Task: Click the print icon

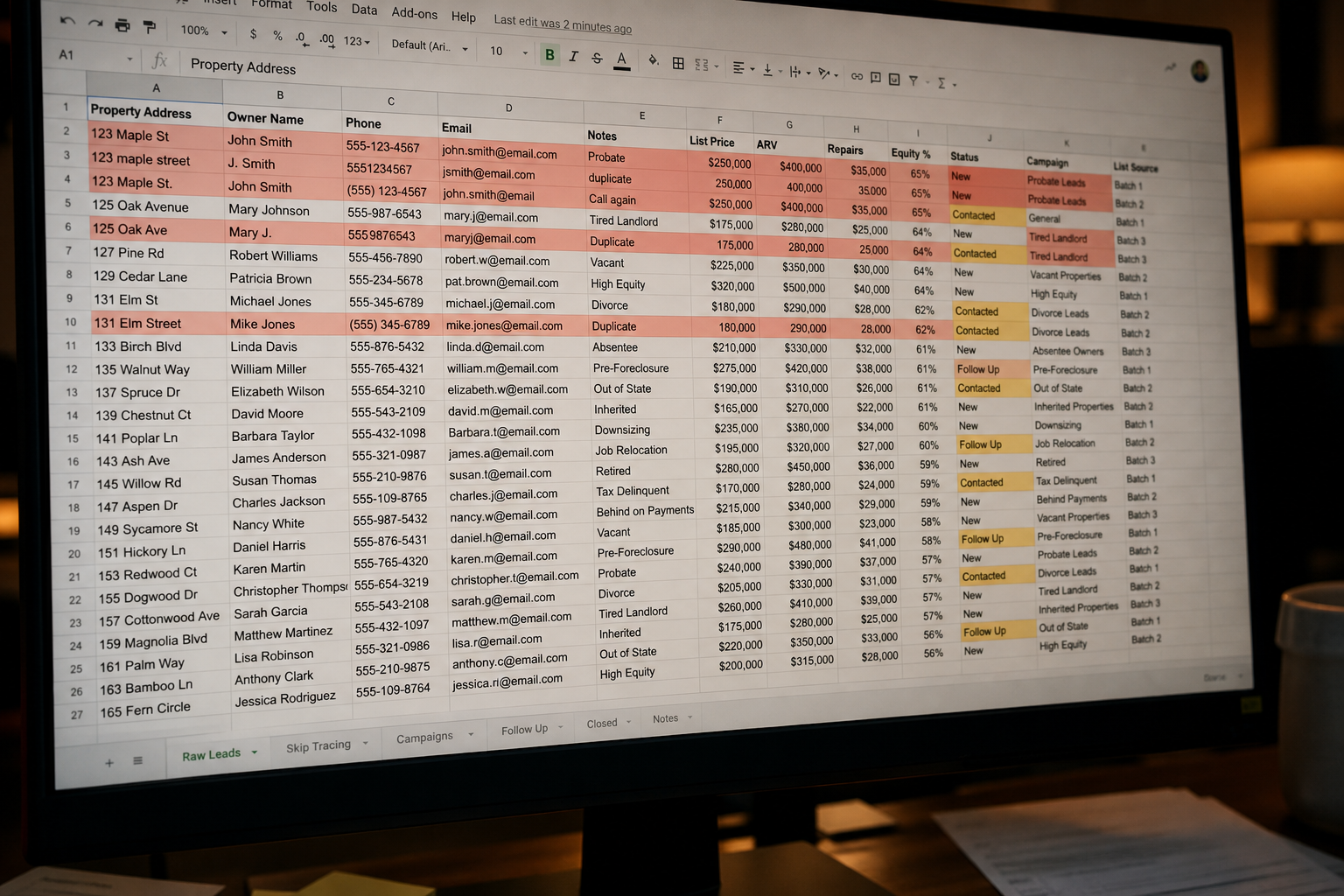Action: click(122, 25)
